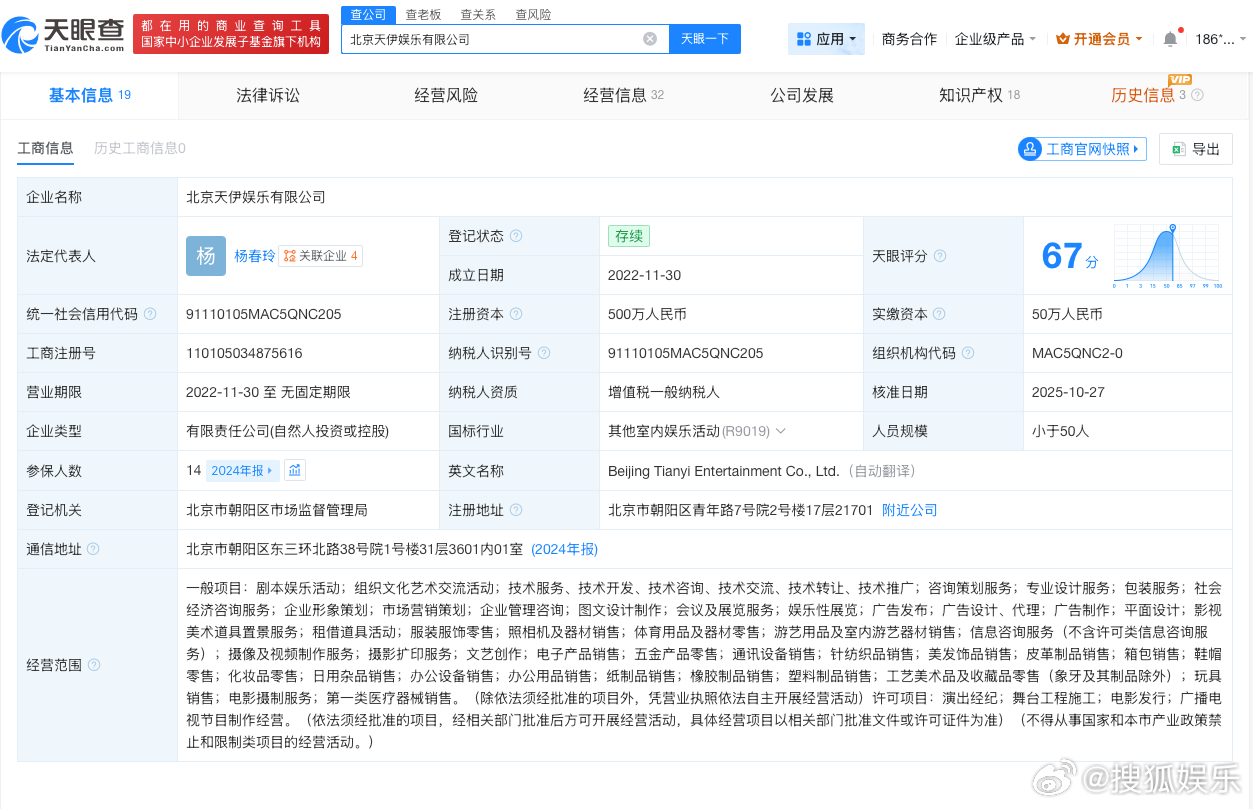1253x809 pixels.
Task: Expand the 企业级产品 menu
Action: [995, 39]
